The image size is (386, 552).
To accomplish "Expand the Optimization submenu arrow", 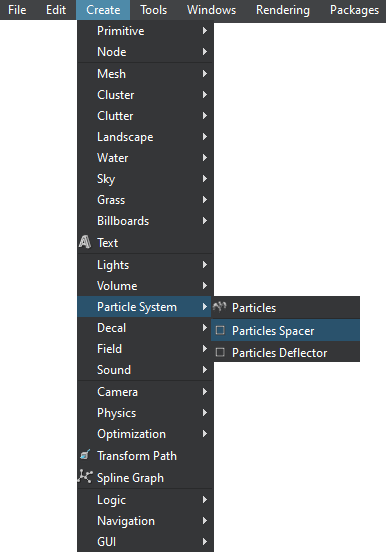I will pyautogui.click(x=205, y=434).
